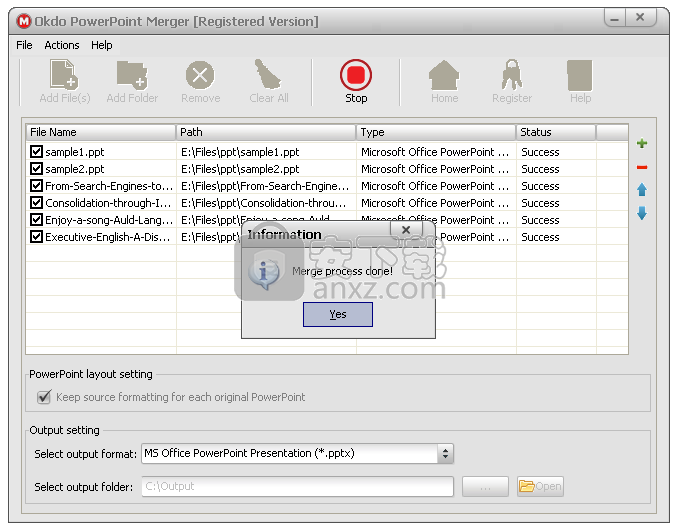Click the green plus add icon beside list
The width and height of the screenshot is (684, 526).
tap(642, 143)
